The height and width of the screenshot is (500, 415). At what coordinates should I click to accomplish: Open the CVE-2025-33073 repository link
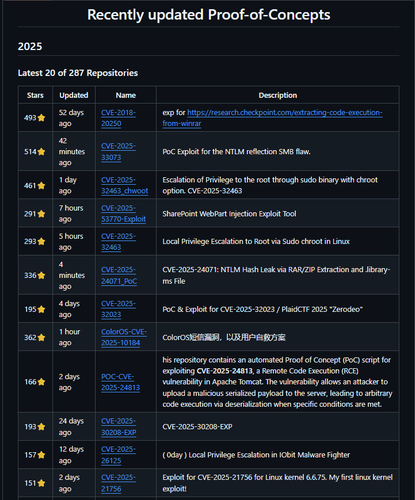(118, 152)
